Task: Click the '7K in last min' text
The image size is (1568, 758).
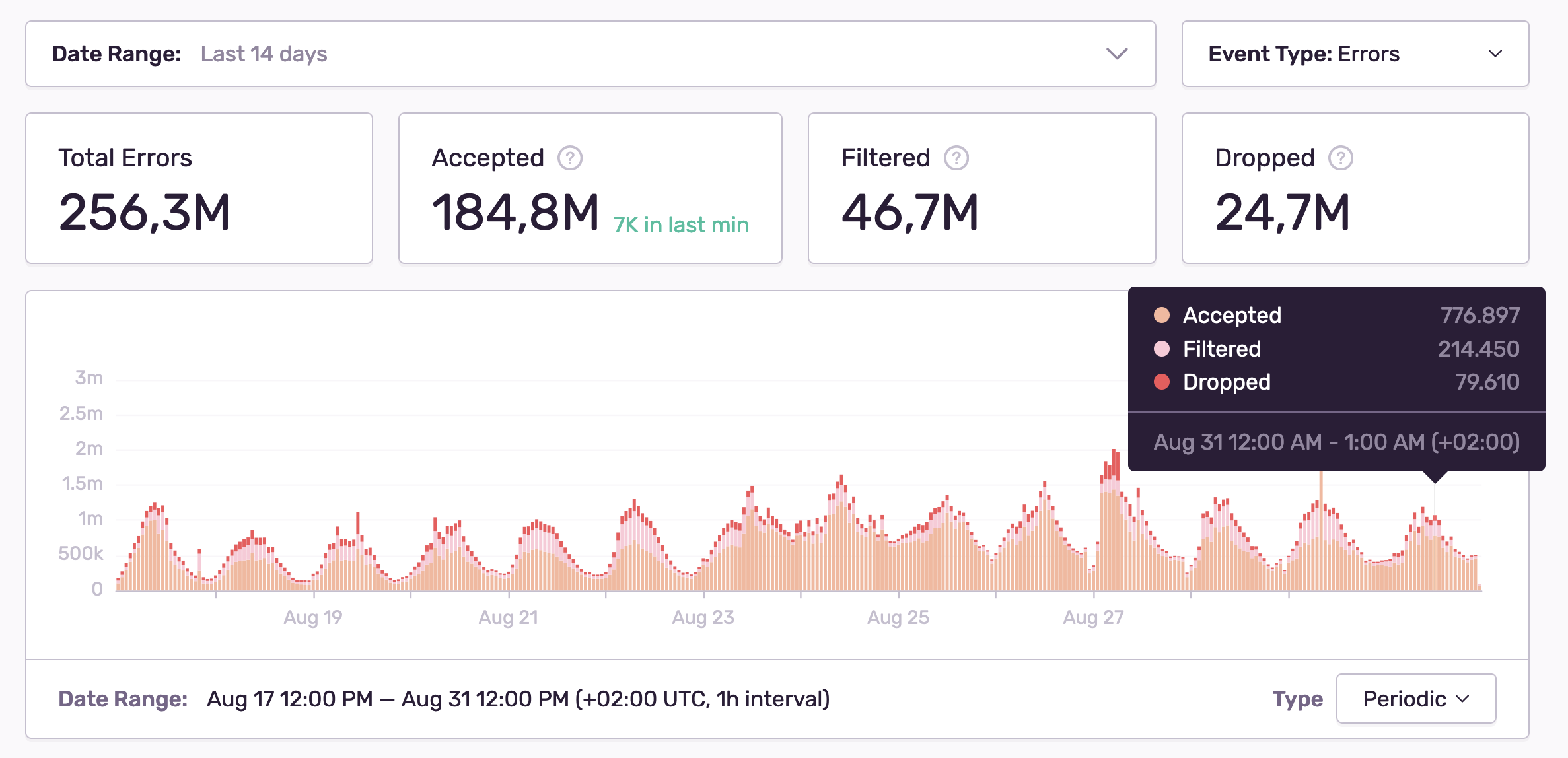Action: coord(681,225)
